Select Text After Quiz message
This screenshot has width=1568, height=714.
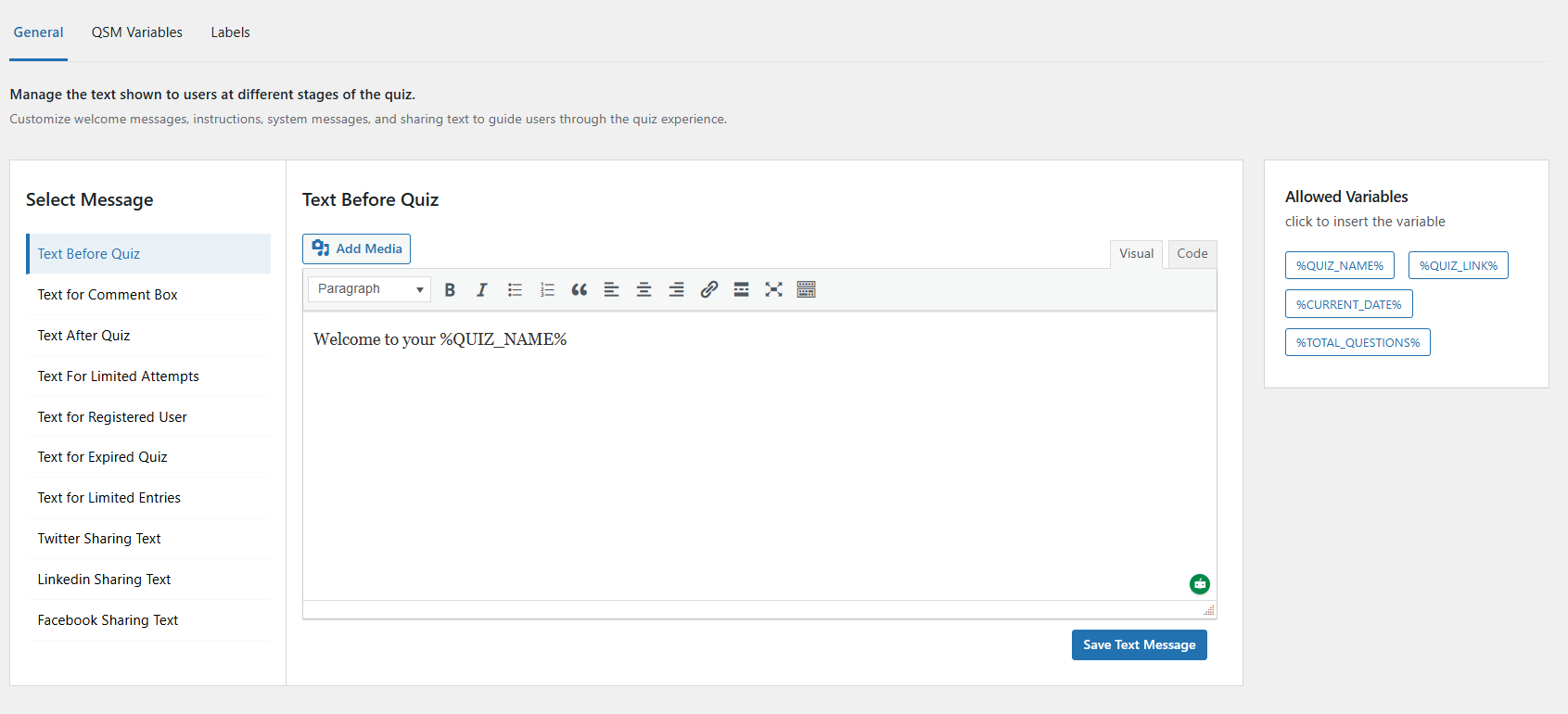[148, 336]
